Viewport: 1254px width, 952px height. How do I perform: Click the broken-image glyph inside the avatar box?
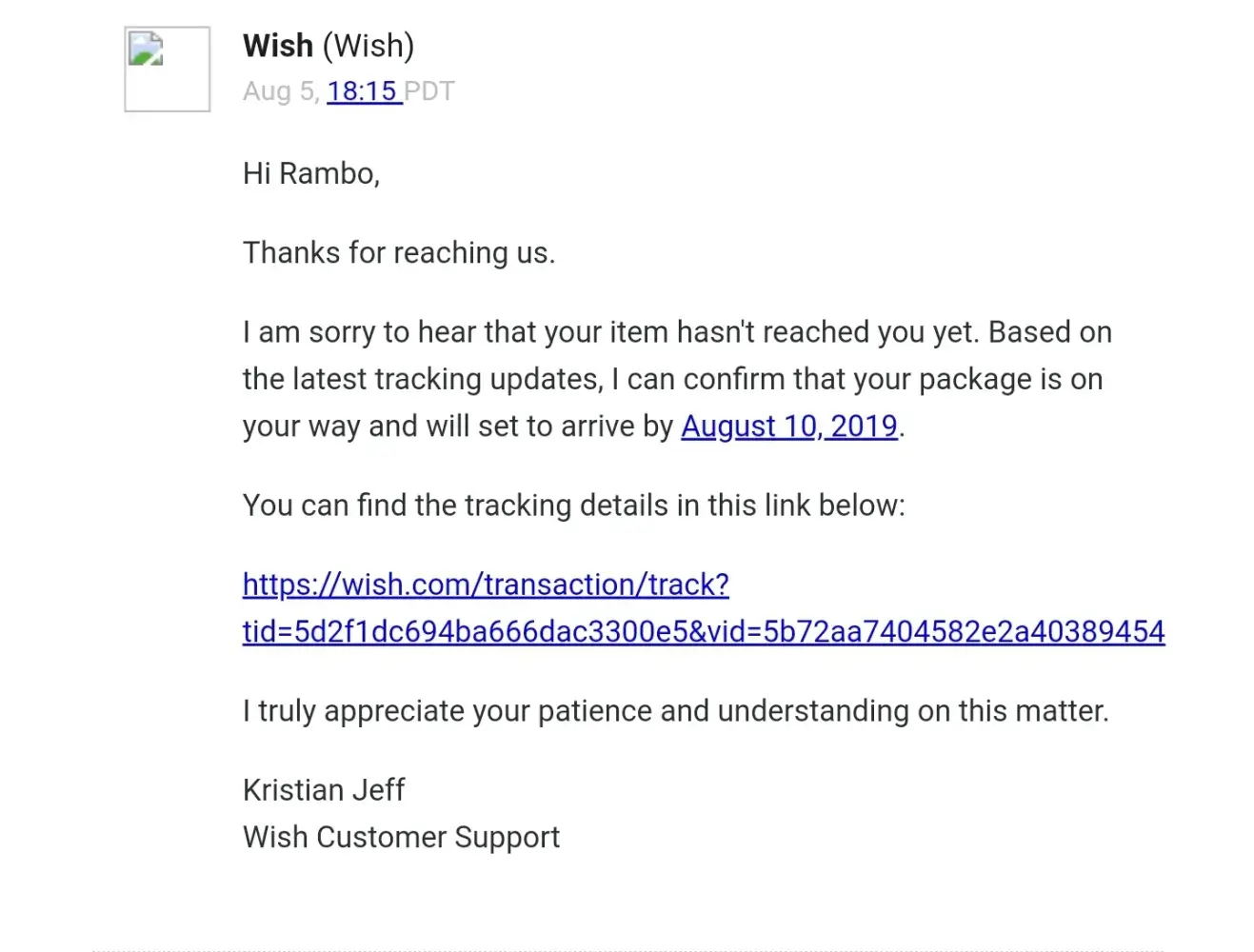147,50
